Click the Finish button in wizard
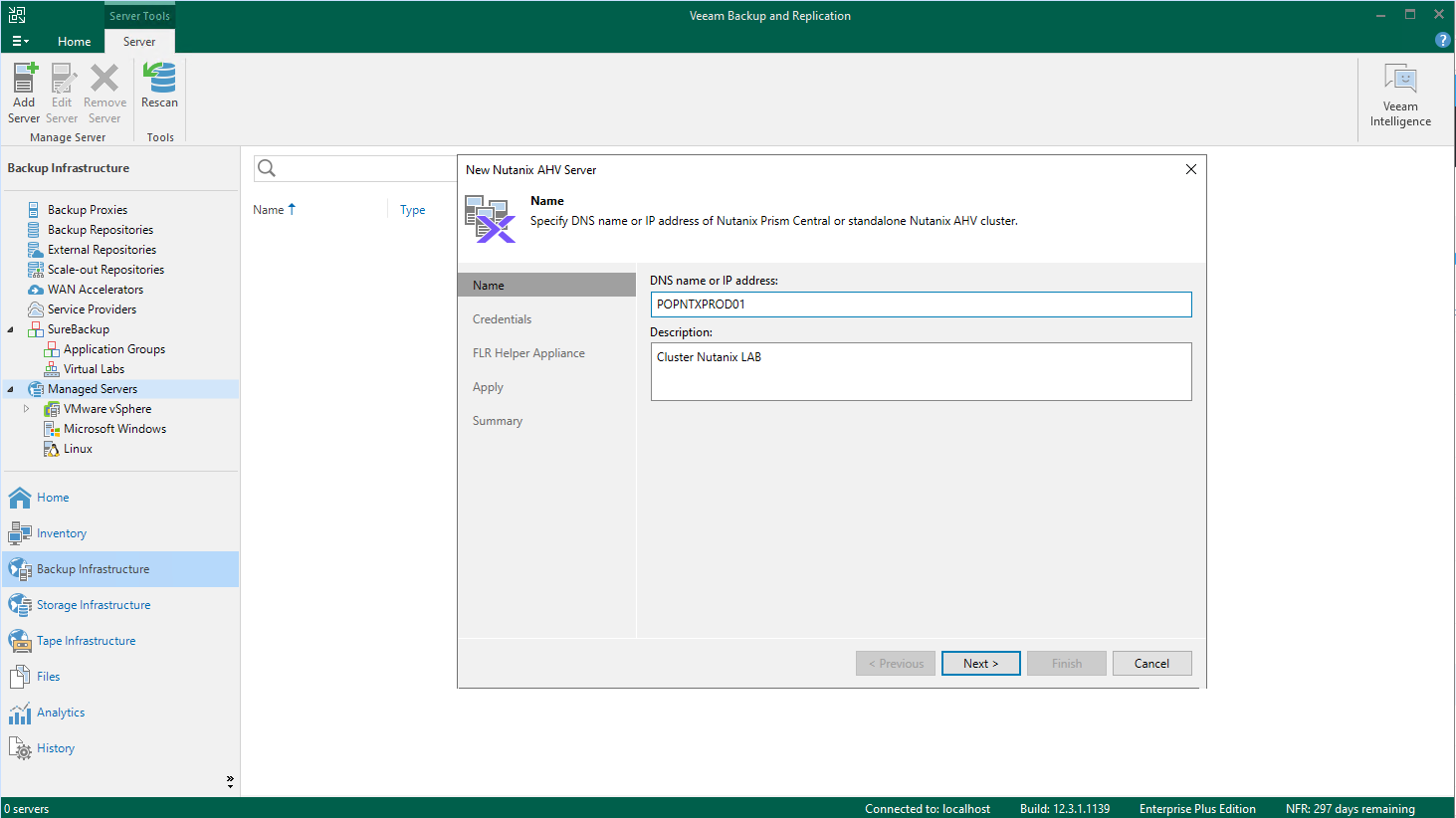Image resolution: width=1456 pixels, height=818 pixels. [x=1066, y=664]
